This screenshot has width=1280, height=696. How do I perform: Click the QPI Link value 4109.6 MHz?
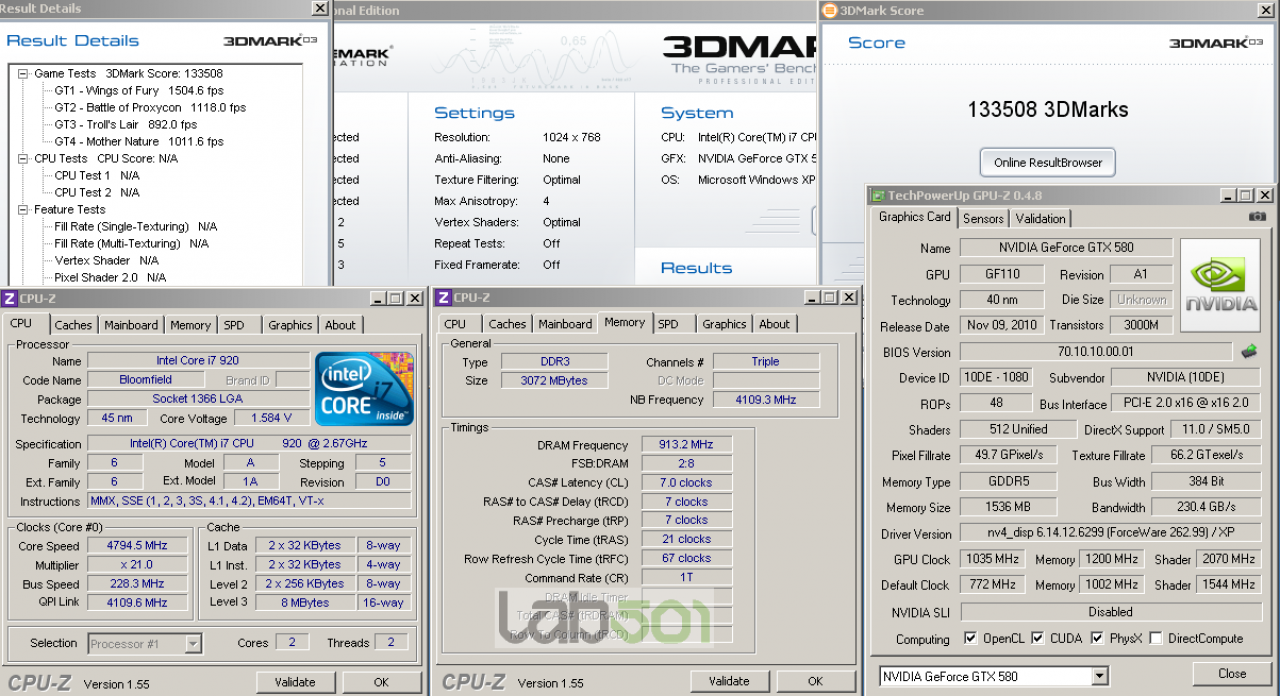(138, 603)
